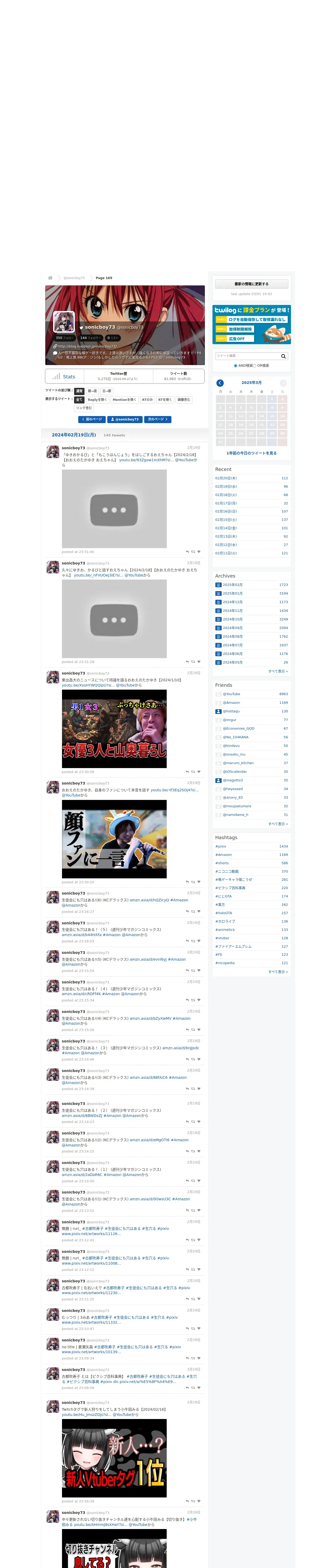
Task: Set tweet order to 通常
Action: point(79,391)
